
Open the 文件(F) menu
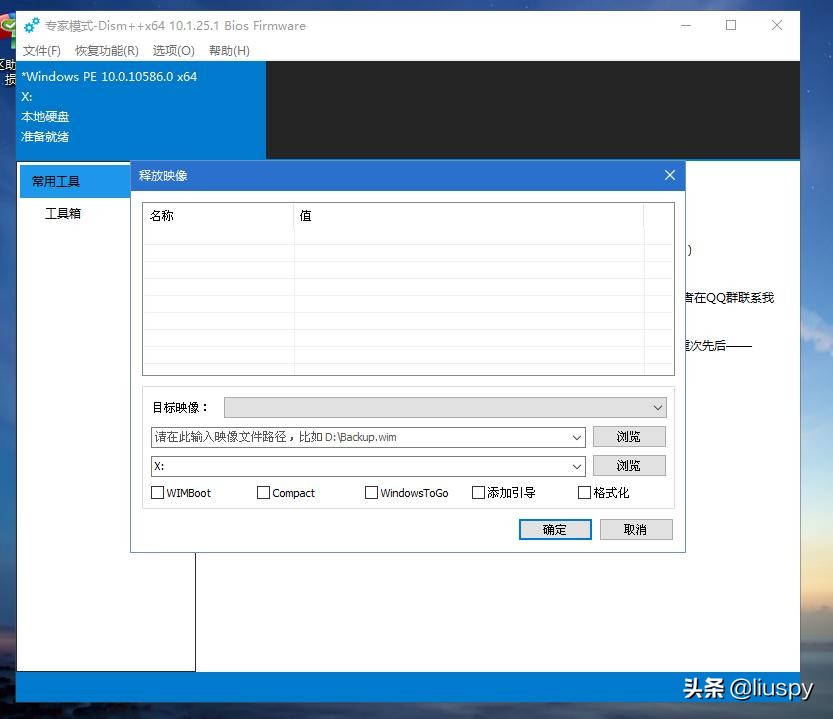tap(41, 50)
